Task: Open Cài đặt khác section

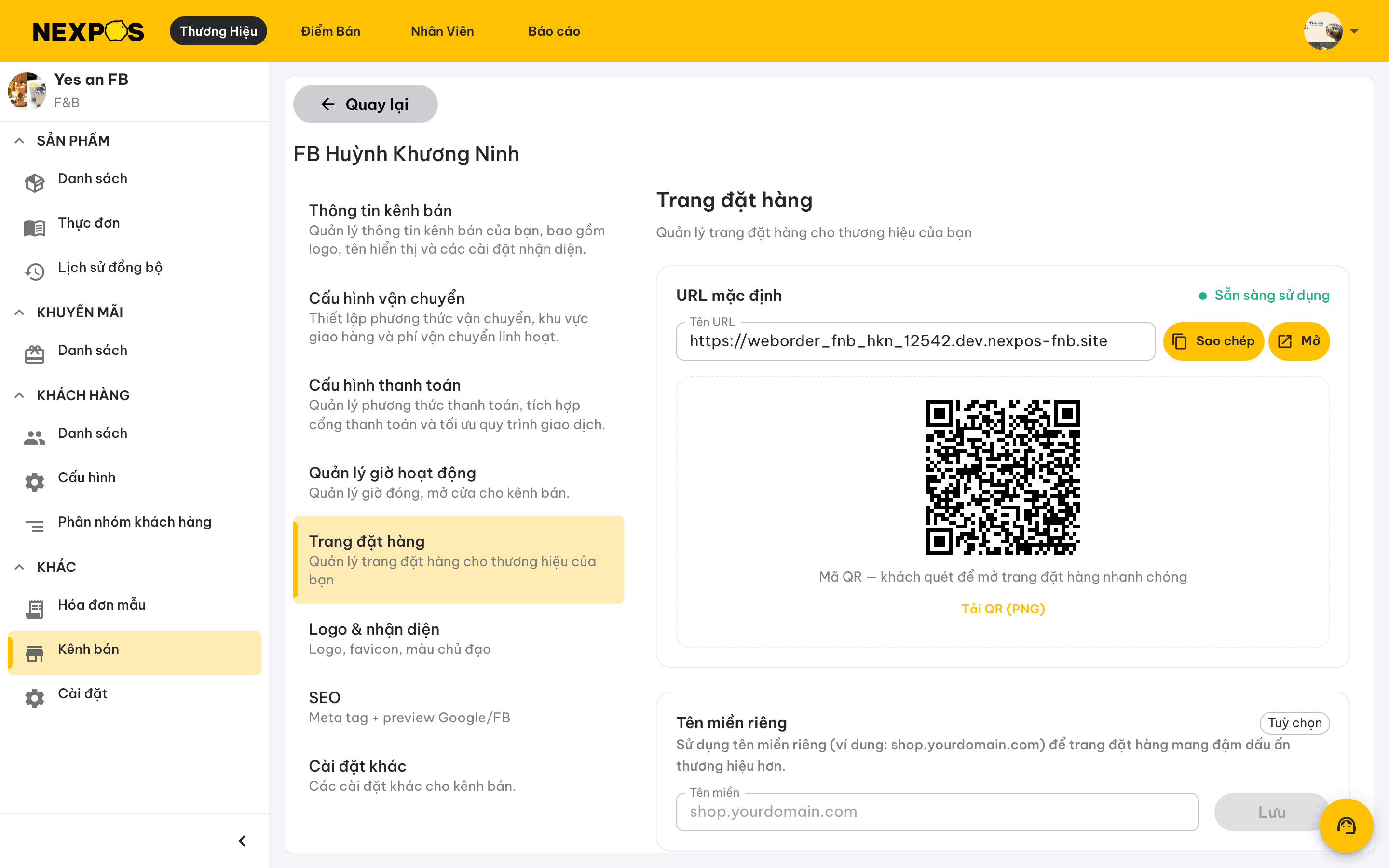Action: tap(458, 775)
